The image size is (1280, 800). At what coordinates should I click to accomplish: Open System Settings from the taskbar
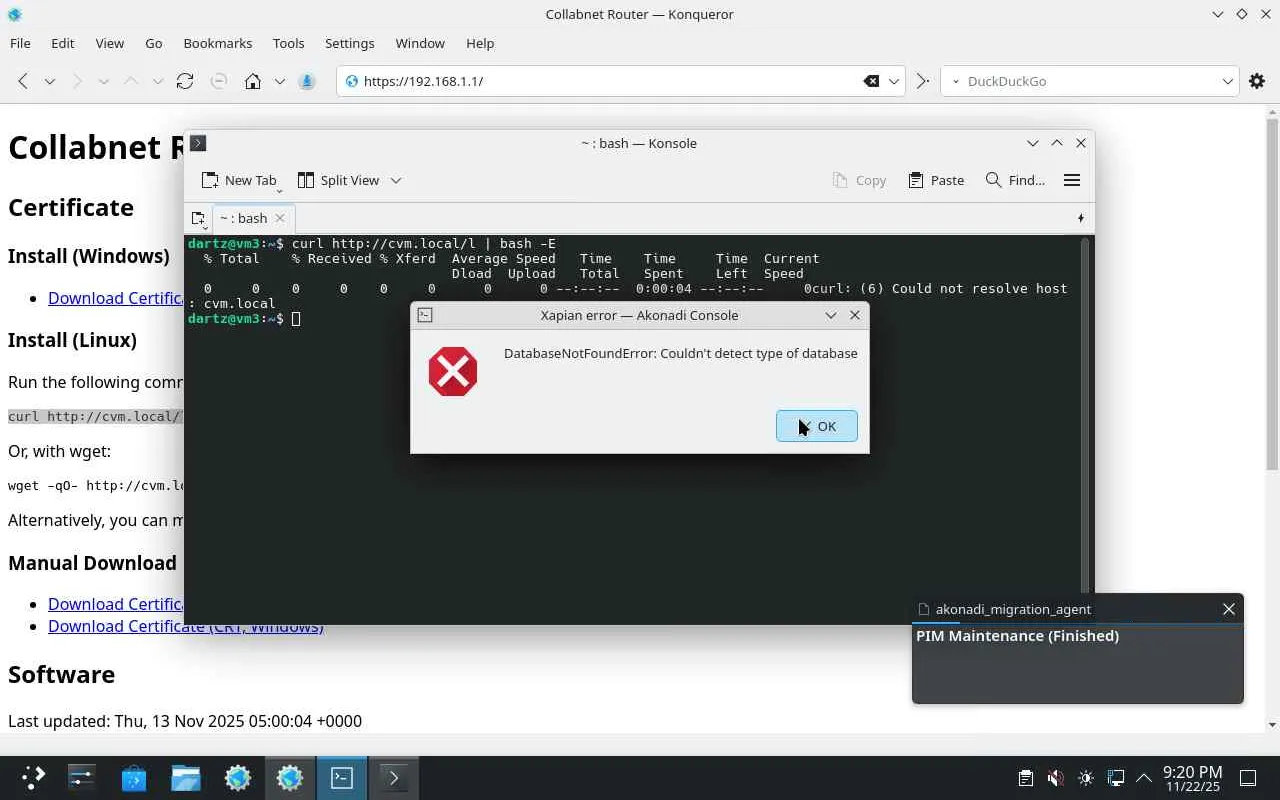tap(81, 777)
